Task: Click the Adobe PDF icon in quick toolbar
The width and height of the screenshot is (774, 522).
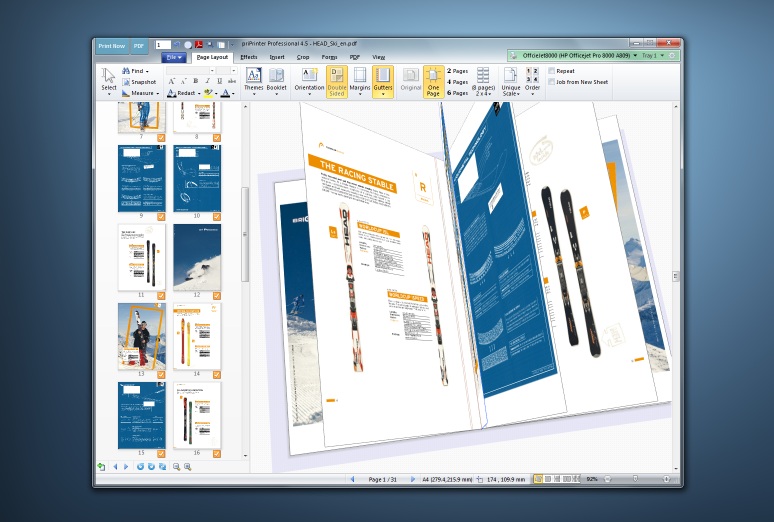Action: coord(198,45)
